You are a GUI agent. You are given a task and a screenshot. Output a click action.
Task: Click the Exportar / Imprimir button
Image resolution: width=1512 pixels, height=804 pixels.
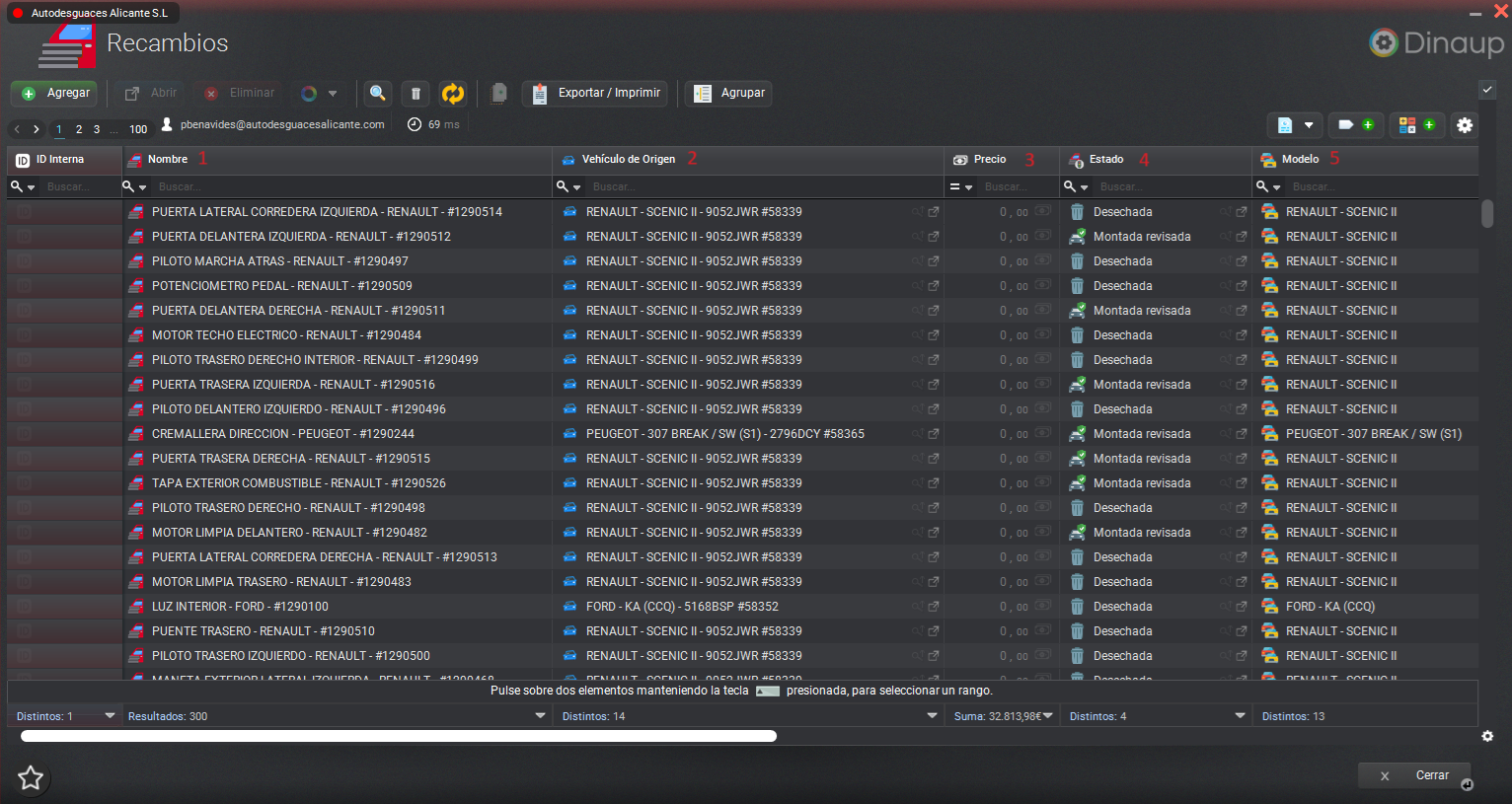[x=595, y=93]
